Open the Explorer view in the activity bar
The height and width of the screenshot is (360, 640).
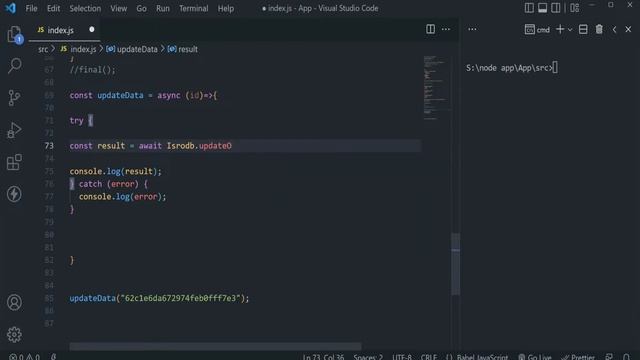(14, 34)
